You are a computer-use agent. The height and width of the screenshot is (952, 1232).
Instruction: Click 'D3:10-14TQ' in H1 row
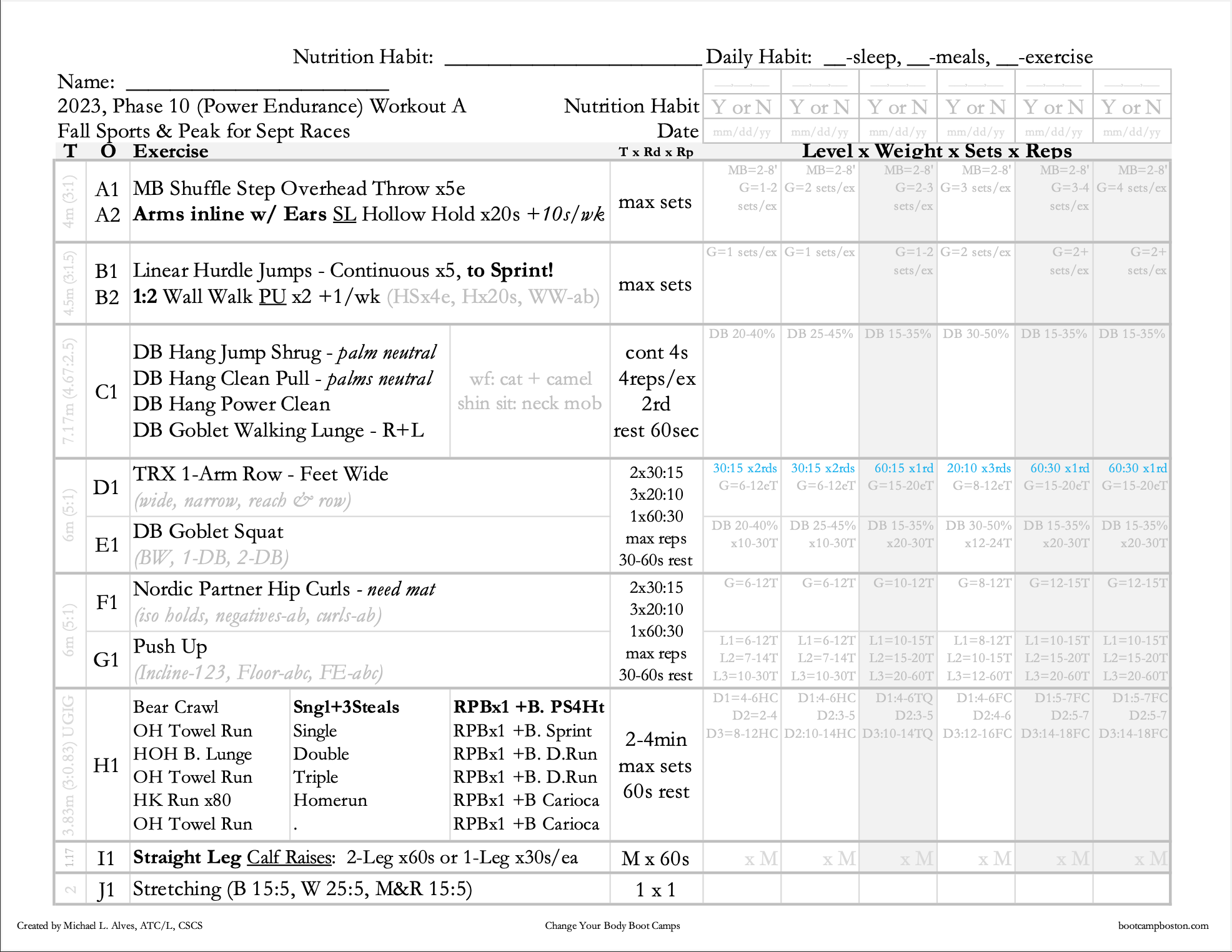point(898,734)
